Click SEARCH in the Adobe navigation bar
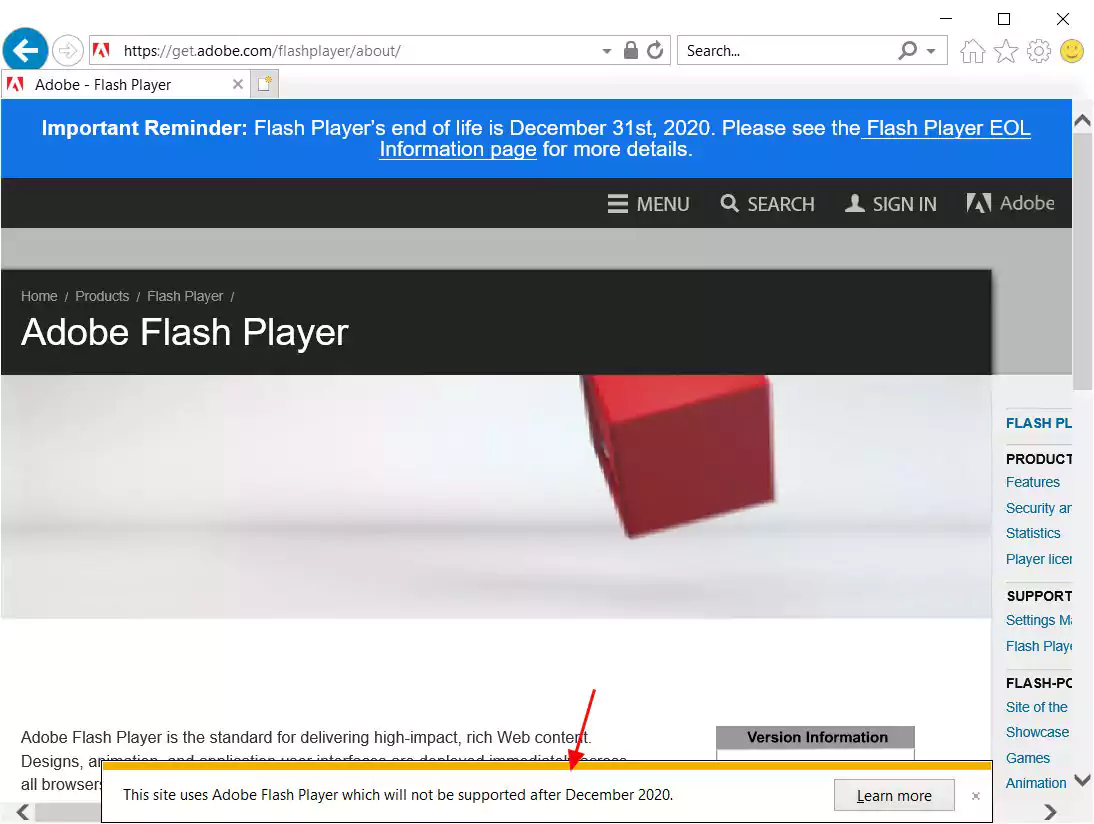This screenshot has height=824, width=1094. click(x=767, y=204)
